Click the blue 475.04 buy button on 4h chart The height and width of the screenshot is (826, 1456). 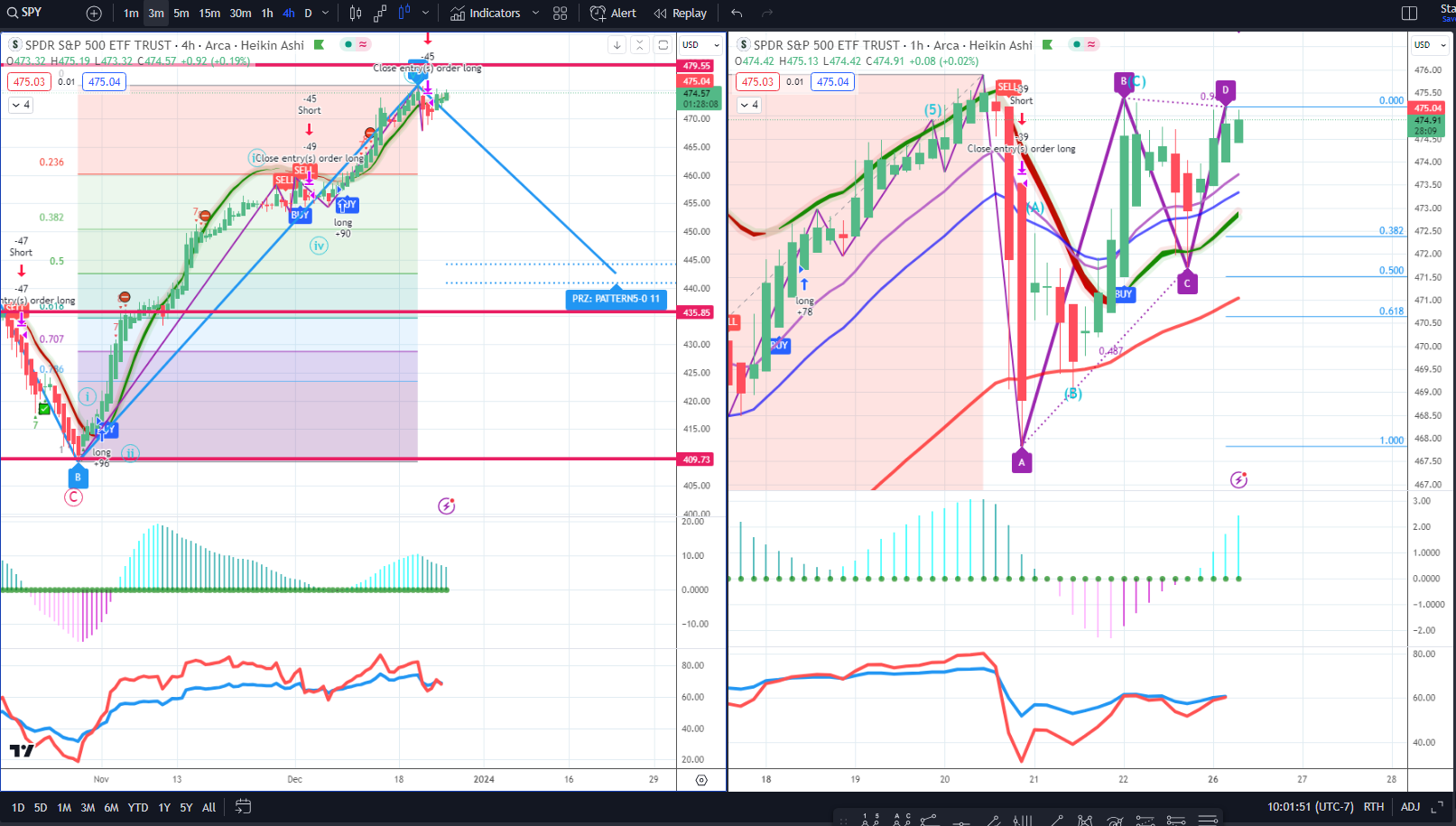(105, 82)
